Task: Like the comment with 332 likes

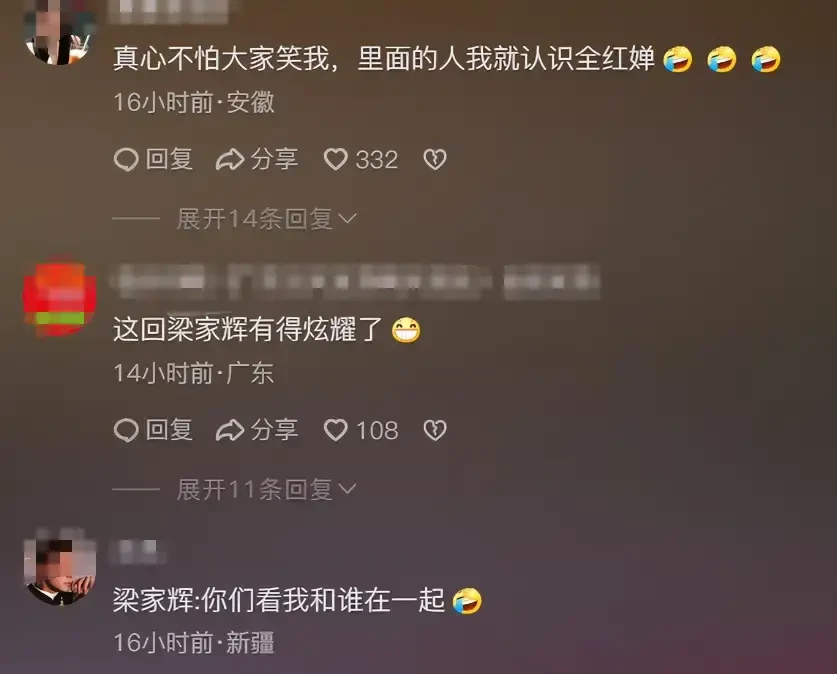Action: click(336, 160)
